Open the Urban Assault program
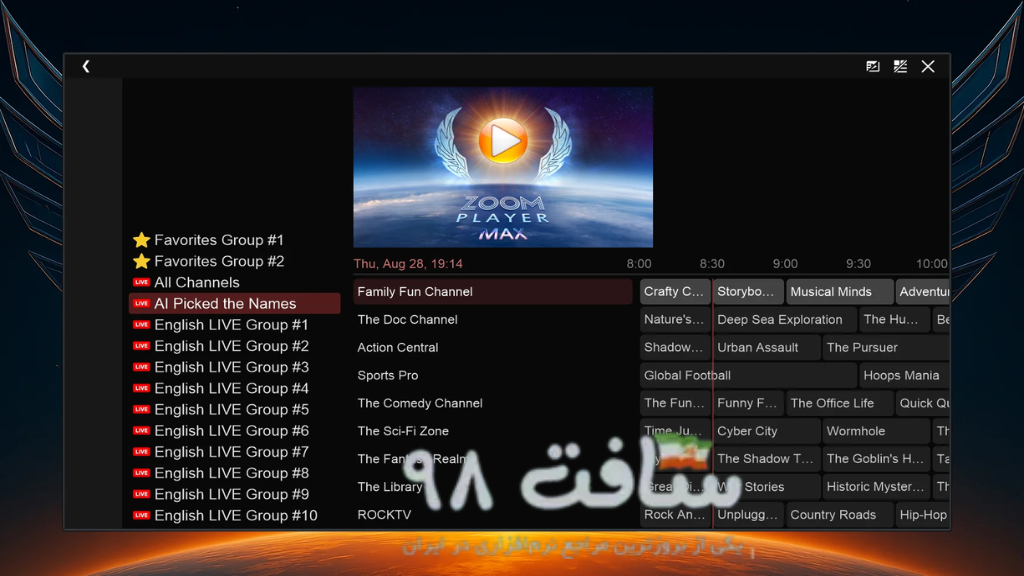 pos(766,347)
